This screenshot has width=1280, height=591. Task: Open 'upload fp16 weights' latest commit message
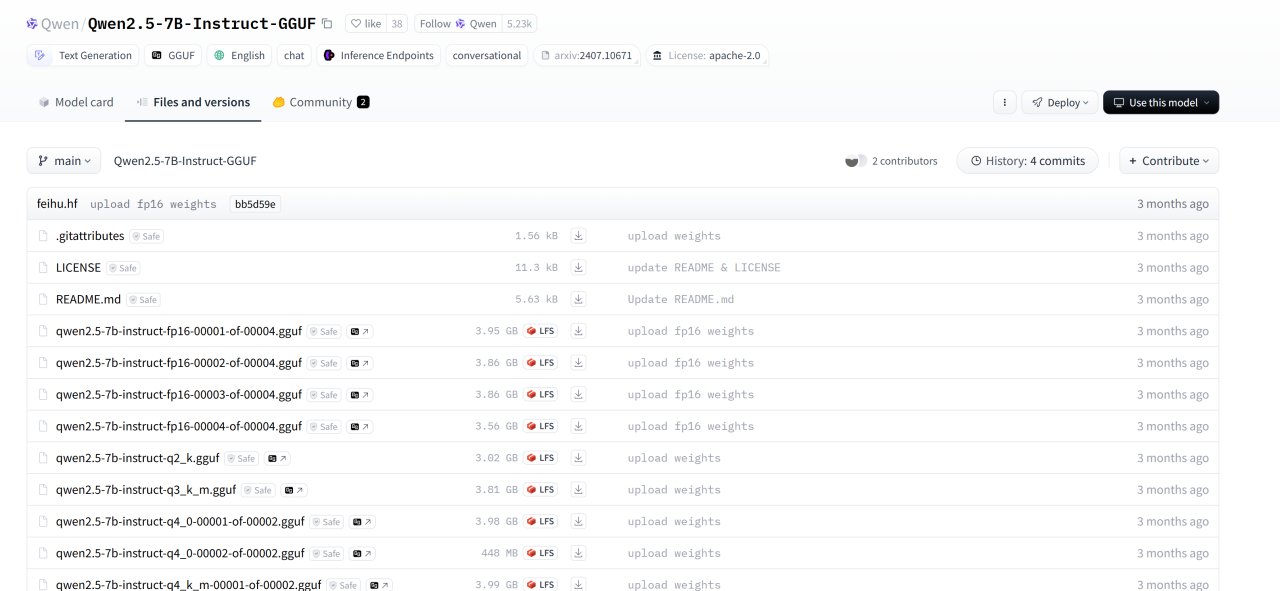(153, 204)
